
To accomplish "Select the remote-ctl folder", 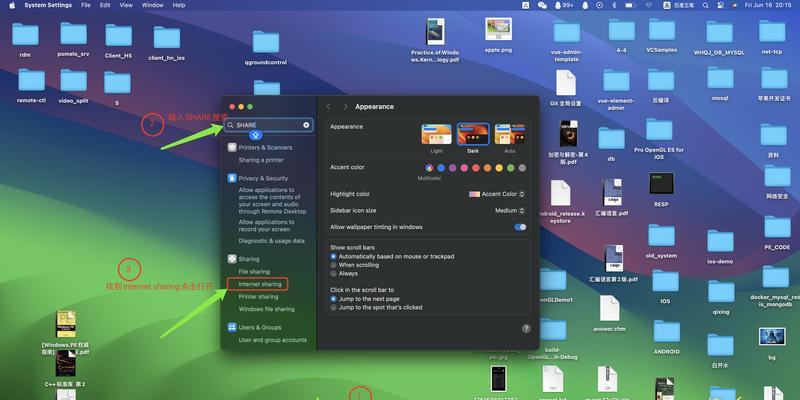I will (31, 81).
